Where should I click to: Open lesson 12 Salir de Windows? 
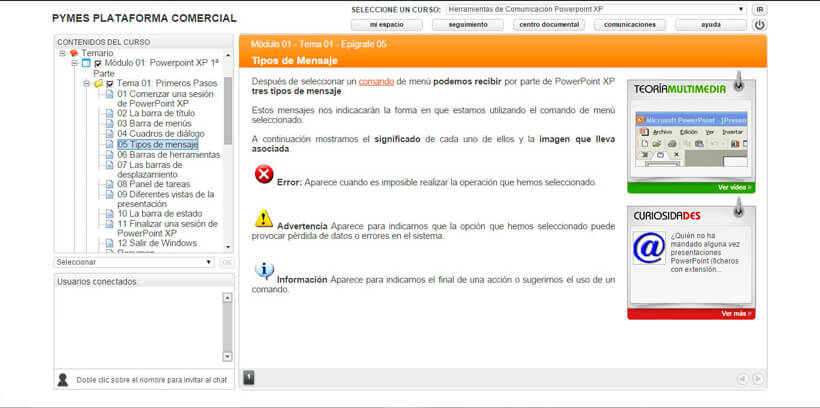[157, 243]
